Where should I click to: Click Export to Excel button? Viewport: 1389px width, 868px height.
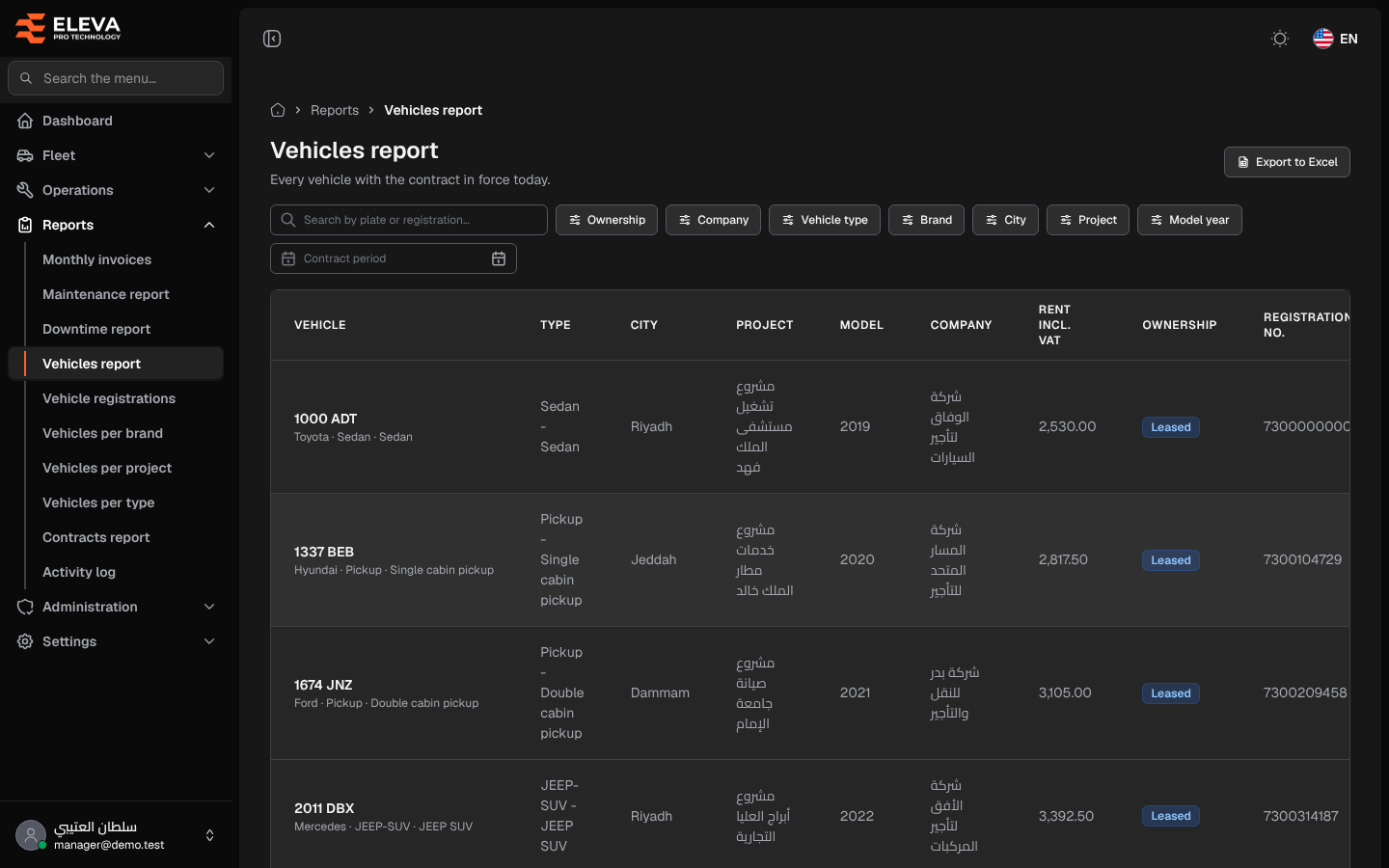pos(1287,162)
